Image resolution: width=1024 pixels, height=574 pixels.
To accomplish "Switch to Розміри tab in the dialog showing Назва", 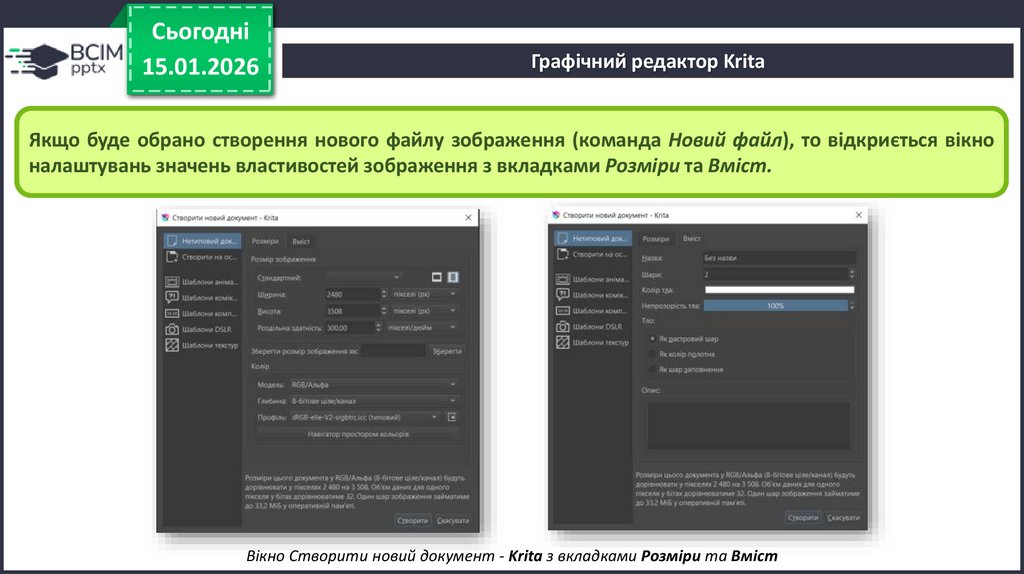I will 656,239.
